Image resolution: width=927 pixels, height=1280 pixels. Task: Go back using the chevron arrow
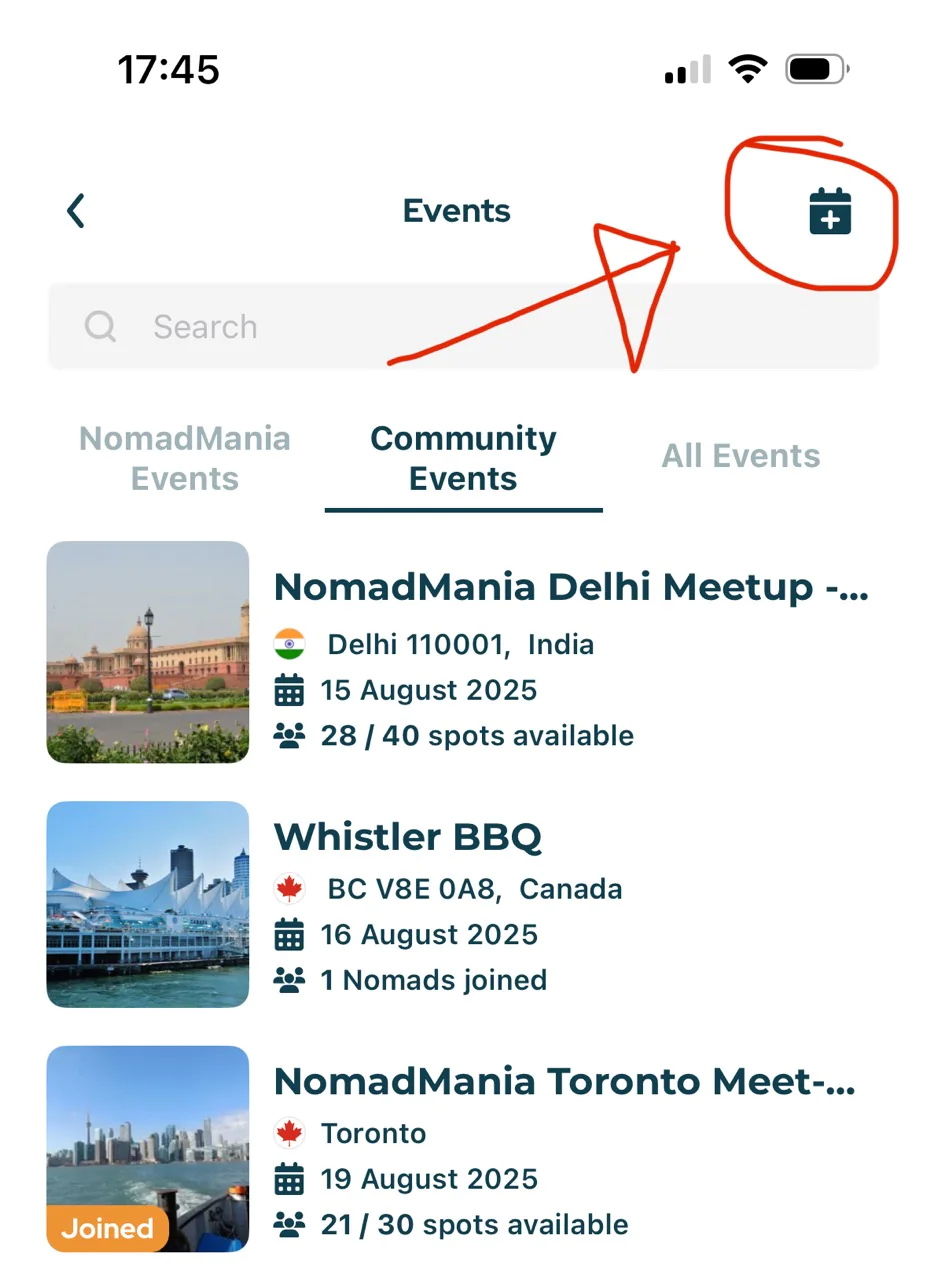(x=76, y=211)
